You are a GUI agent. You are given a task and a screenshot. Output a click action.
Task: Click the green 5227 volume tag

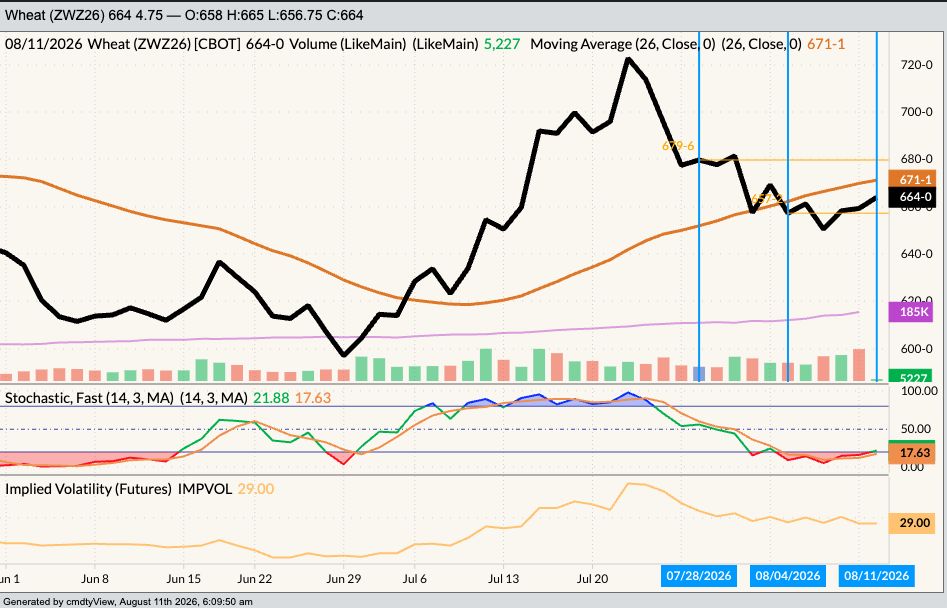pyautogui.click(x=912, y=378)
